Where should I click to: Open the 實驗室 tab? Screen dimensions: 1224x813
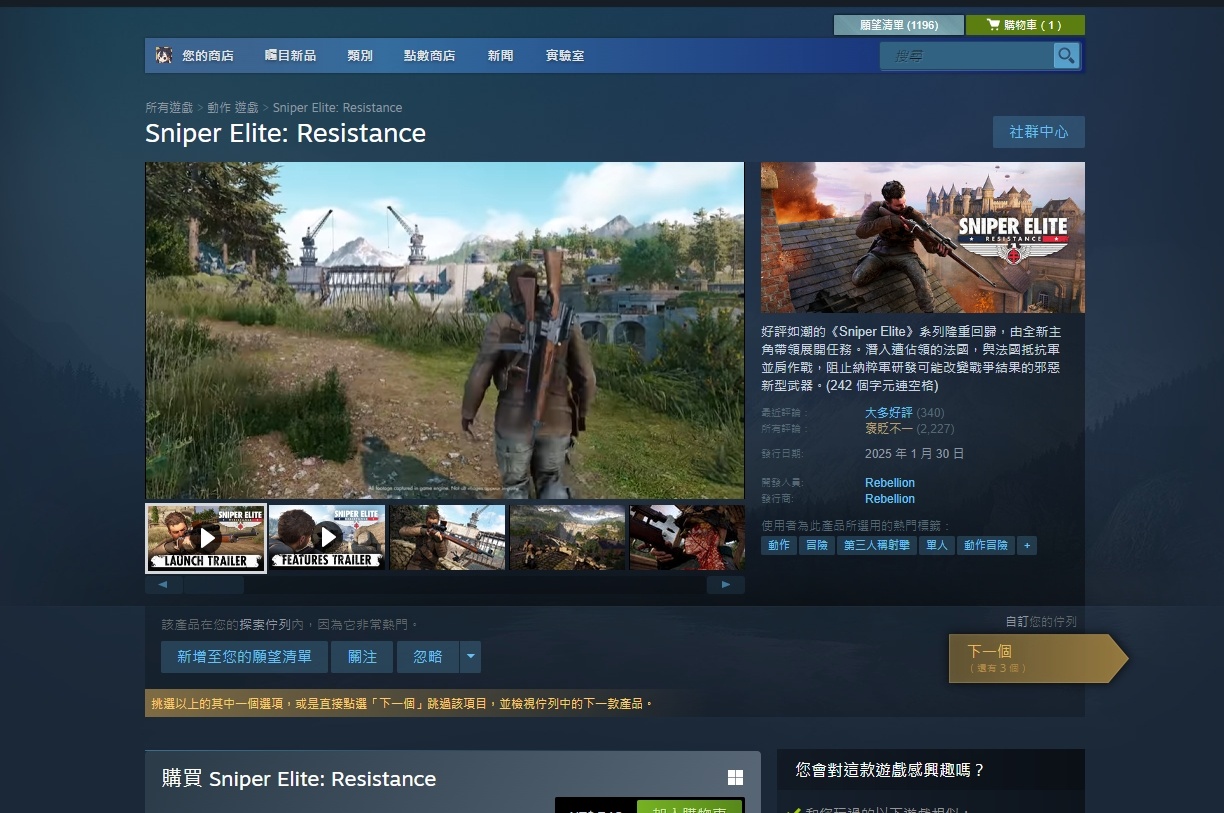coord(565,56)
